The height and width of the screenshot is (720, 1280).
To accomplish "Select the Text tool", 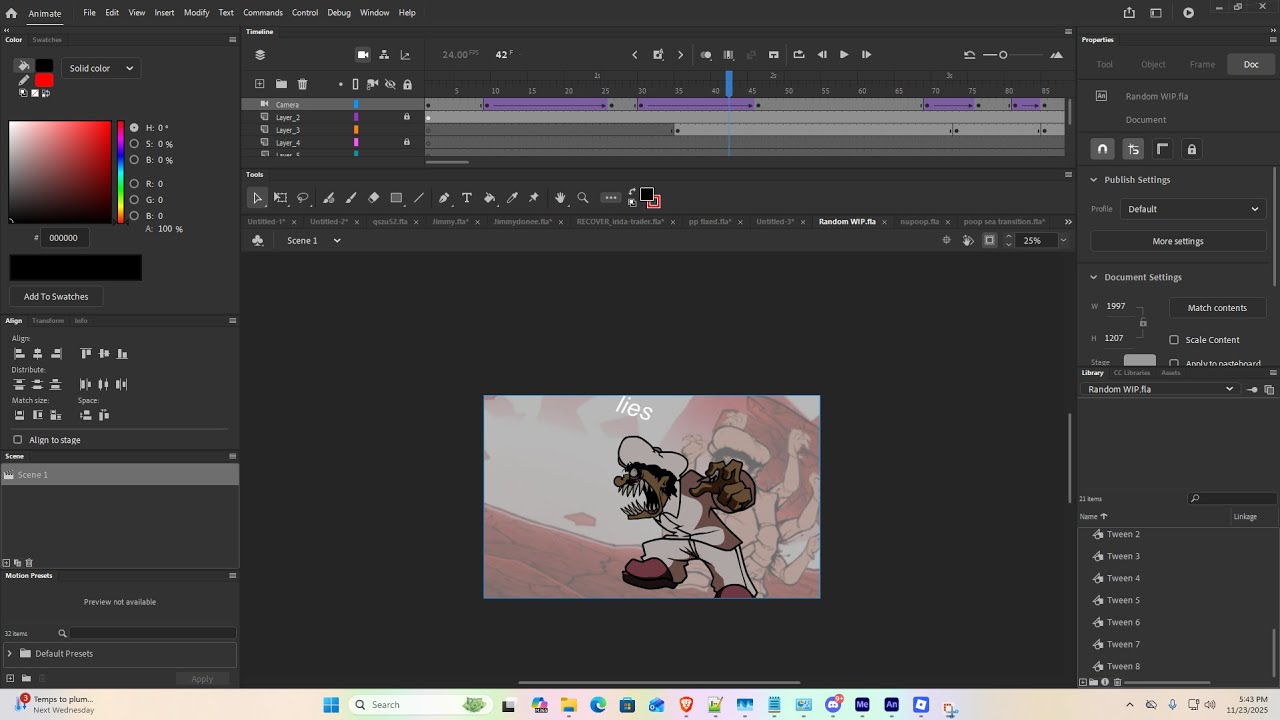I will click(467, 198).
